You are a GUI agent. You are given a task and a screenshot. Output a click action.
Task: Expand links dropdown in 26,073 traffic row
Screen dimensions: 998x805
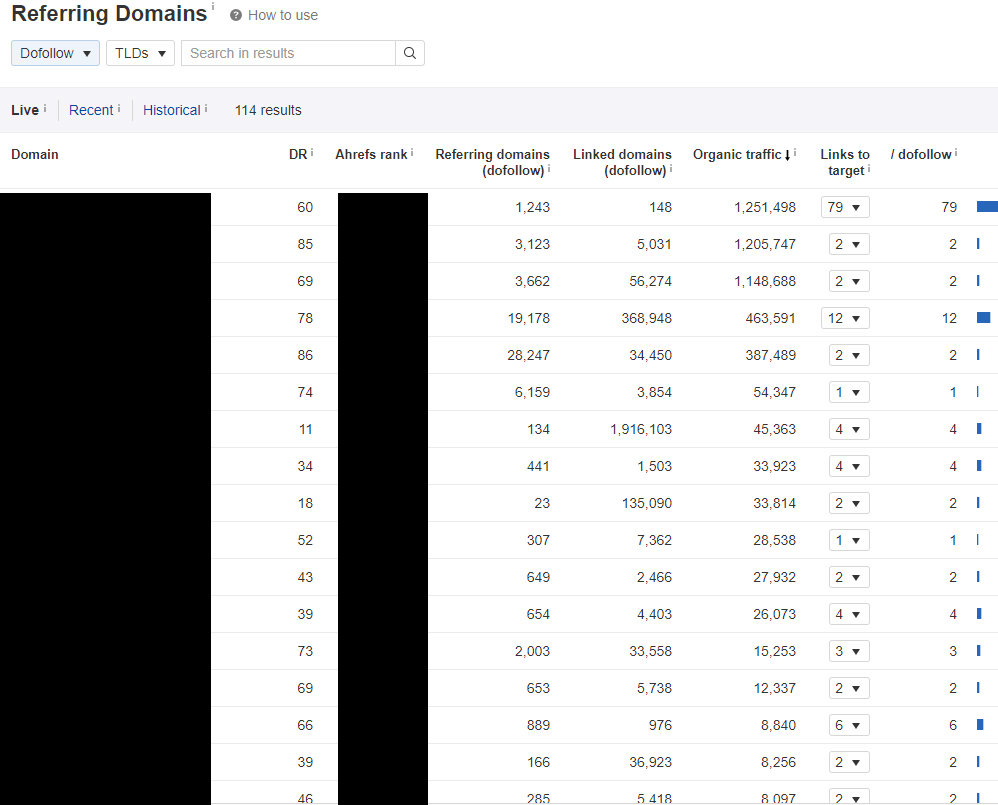tap(848, 614)
